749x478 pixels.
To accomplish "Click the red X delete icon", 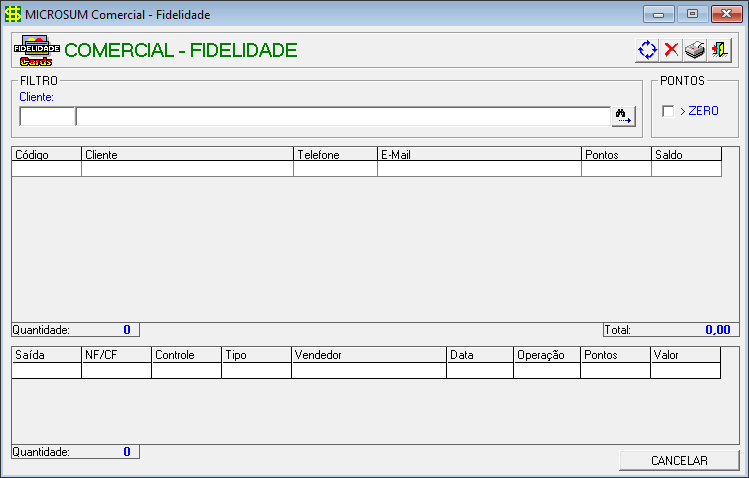I will pos(671,50).
